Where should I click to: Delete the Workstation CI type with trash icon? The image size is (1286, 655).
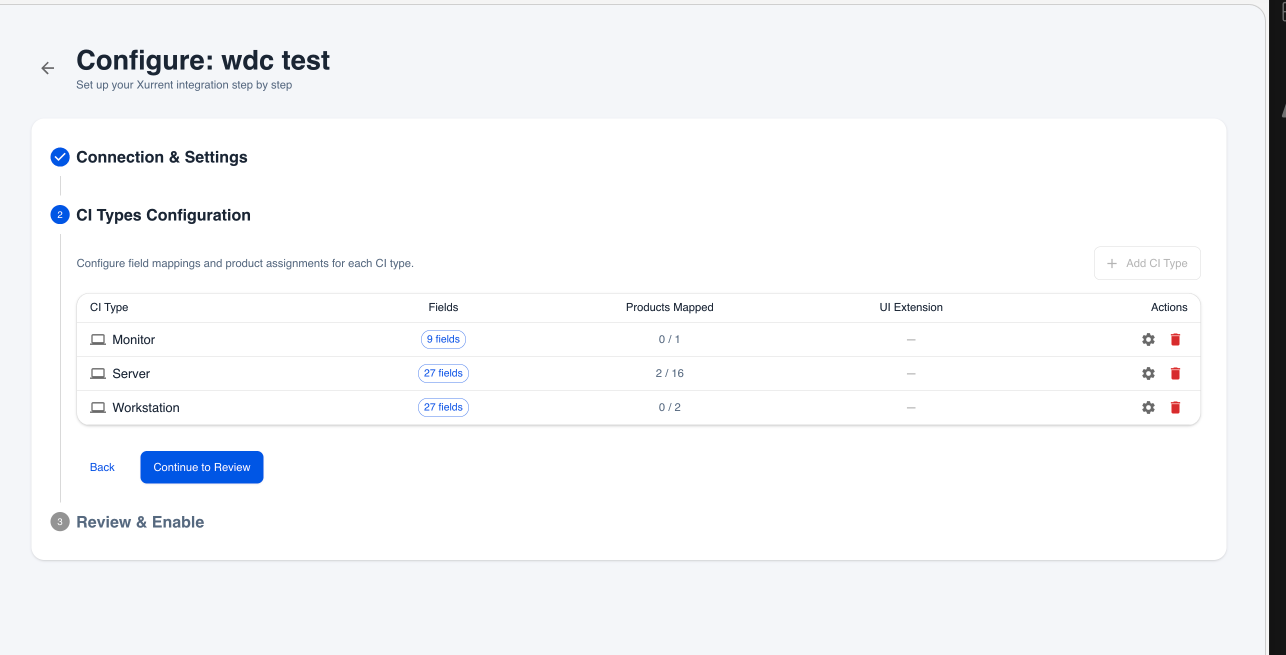(x=1175, y=407)
